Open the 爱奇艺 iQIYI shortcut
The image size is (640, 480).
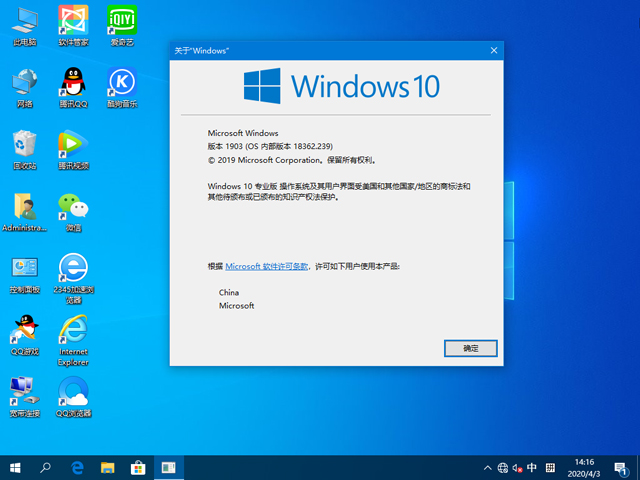tap(122, 26)
